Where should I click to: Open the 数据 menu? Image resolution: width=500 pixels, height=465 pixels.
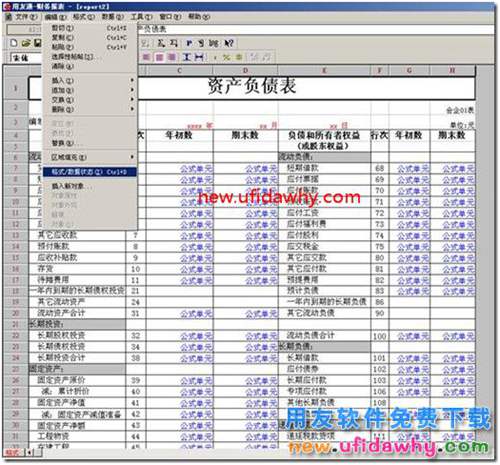113,17
